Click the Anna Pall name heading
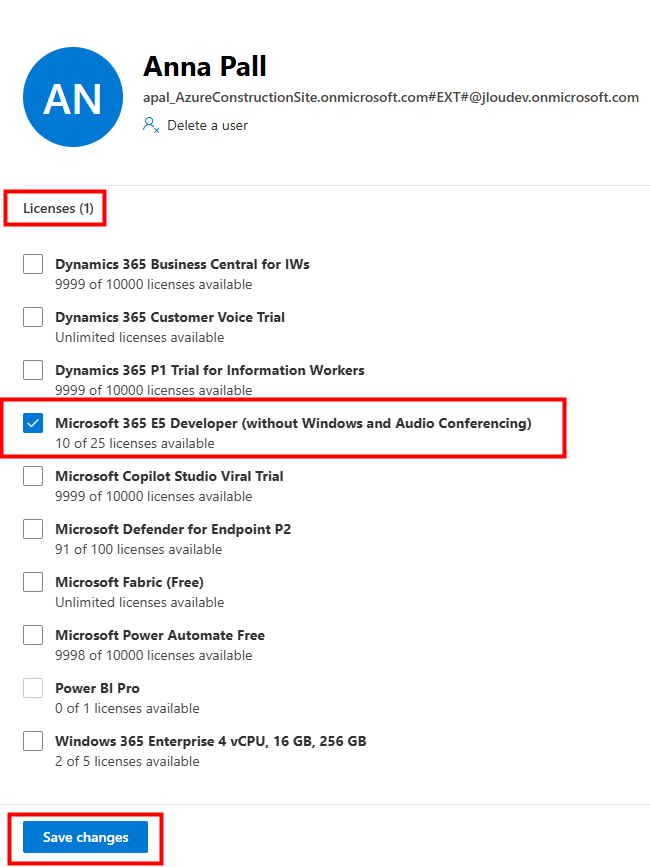 (205, 67)
